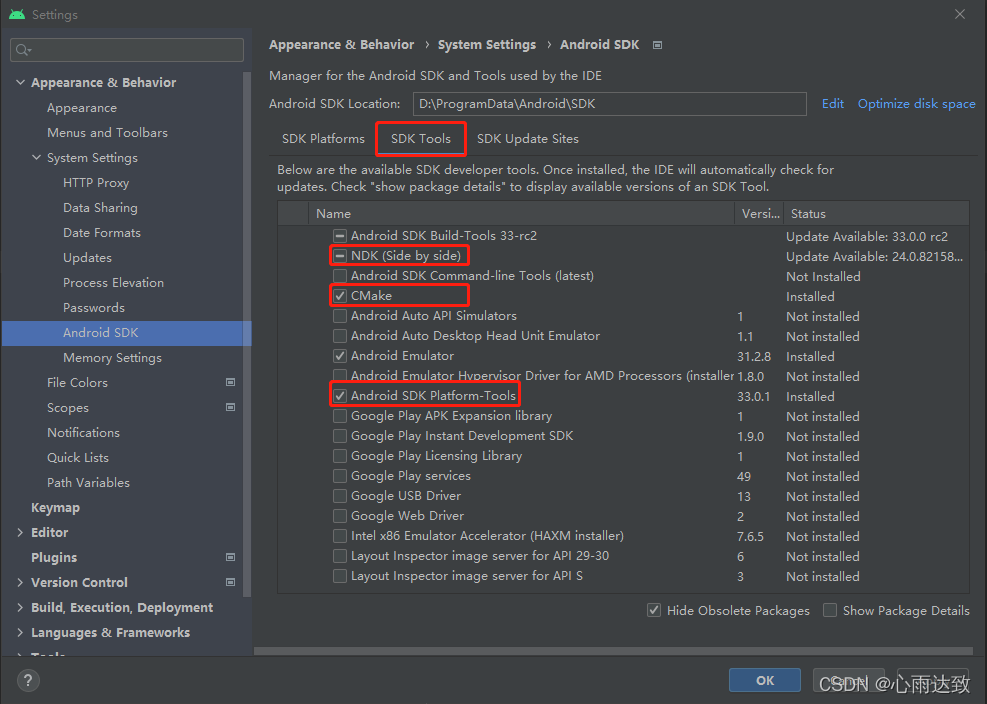Click the Edit SDK location link
987x704 pixels.
pos(832,104)
